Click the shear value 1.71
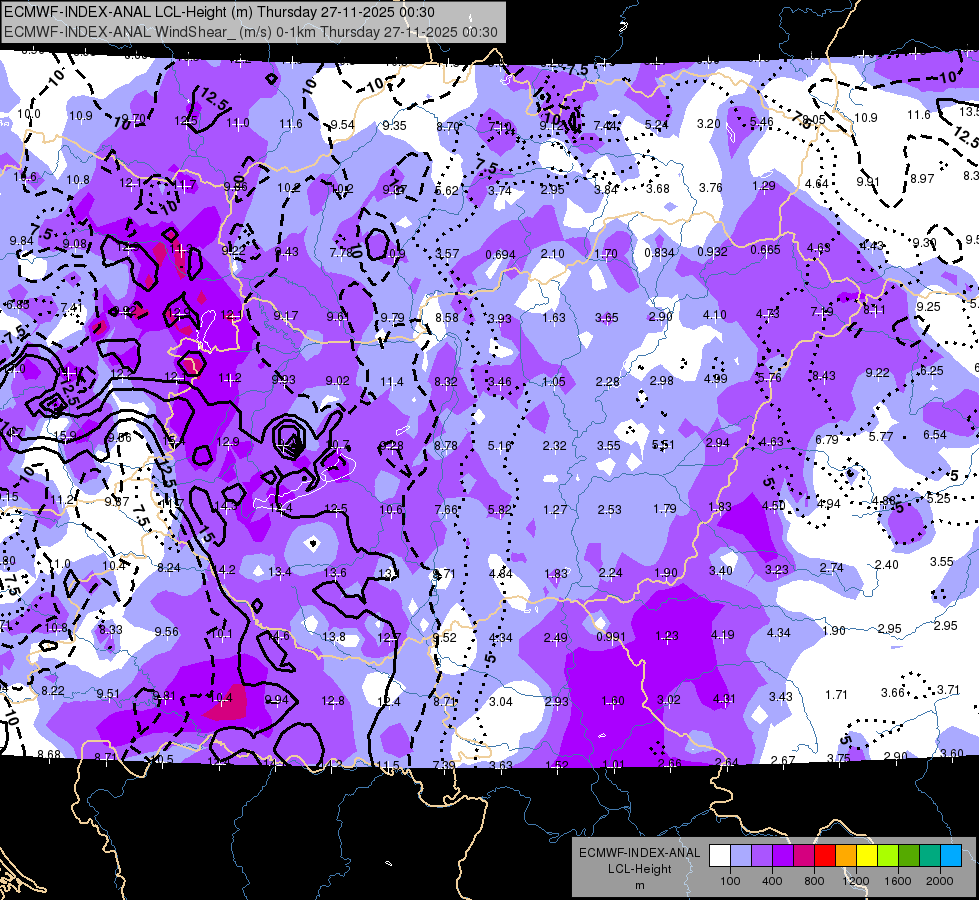979x900 pixels. click(x=836, y=695)
